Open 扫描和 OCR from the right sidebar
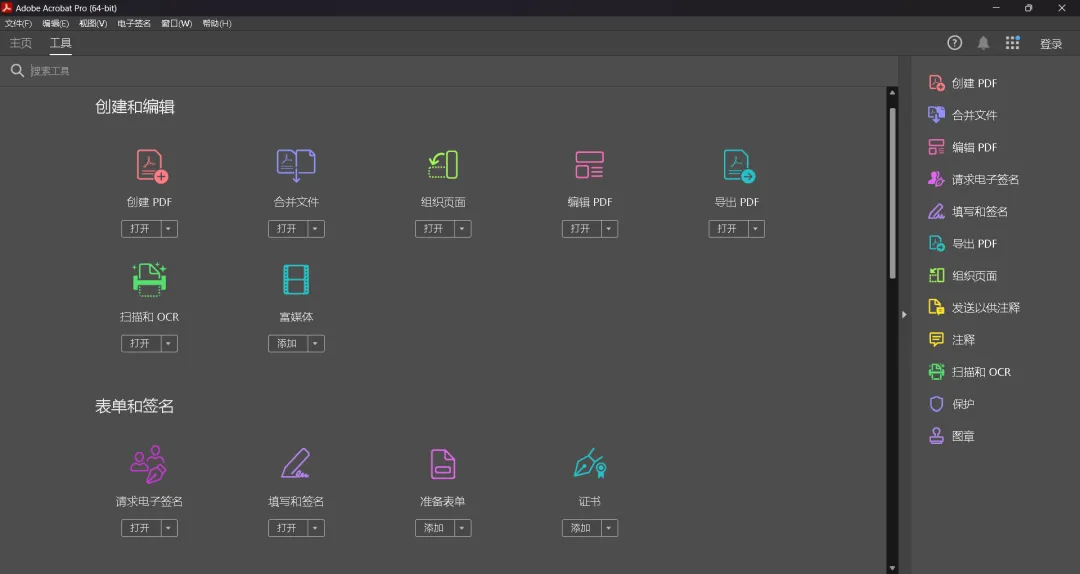 969,372
